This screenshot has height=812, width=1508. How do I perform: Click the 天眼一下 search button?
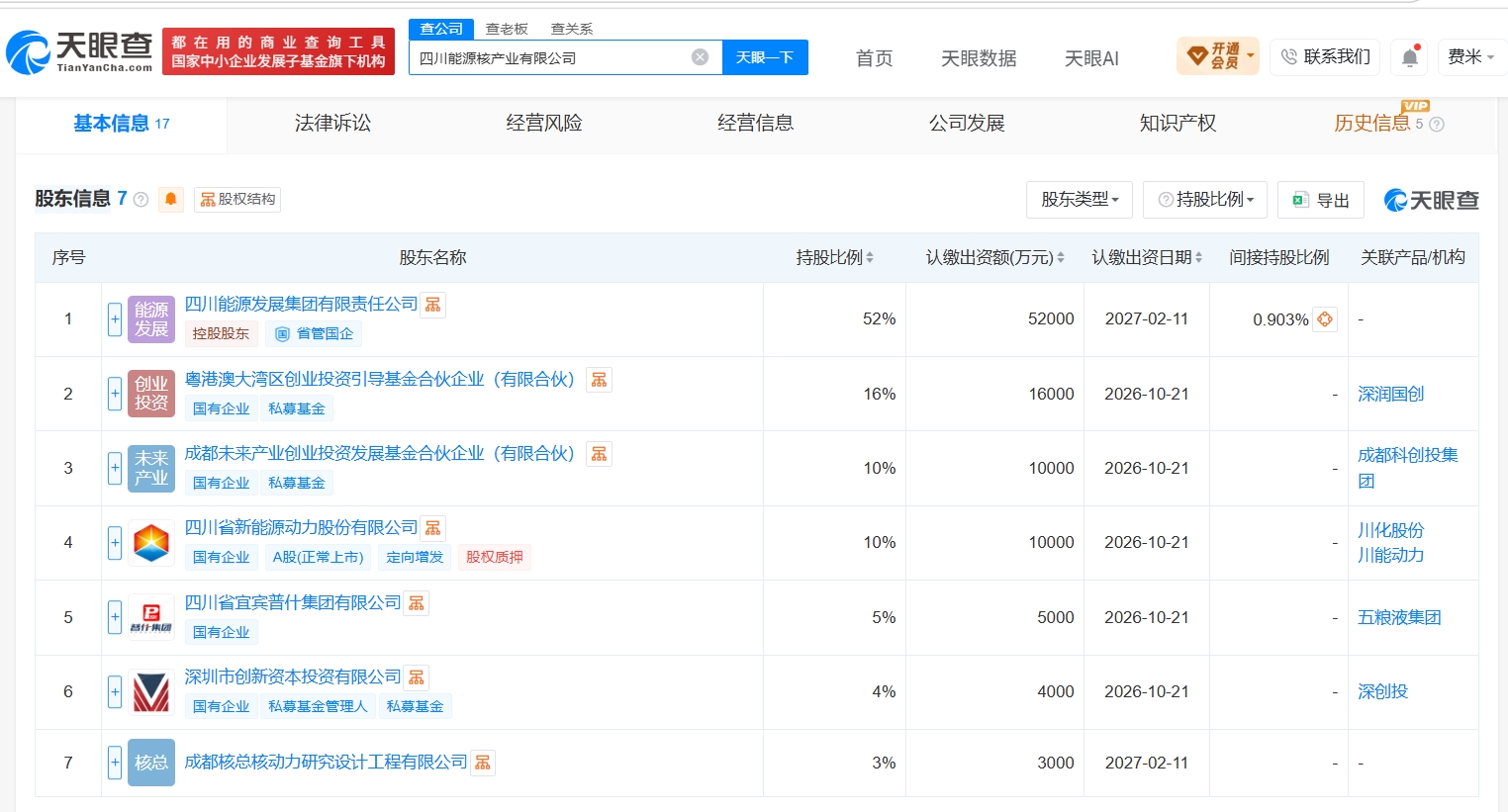click(765, 57)
